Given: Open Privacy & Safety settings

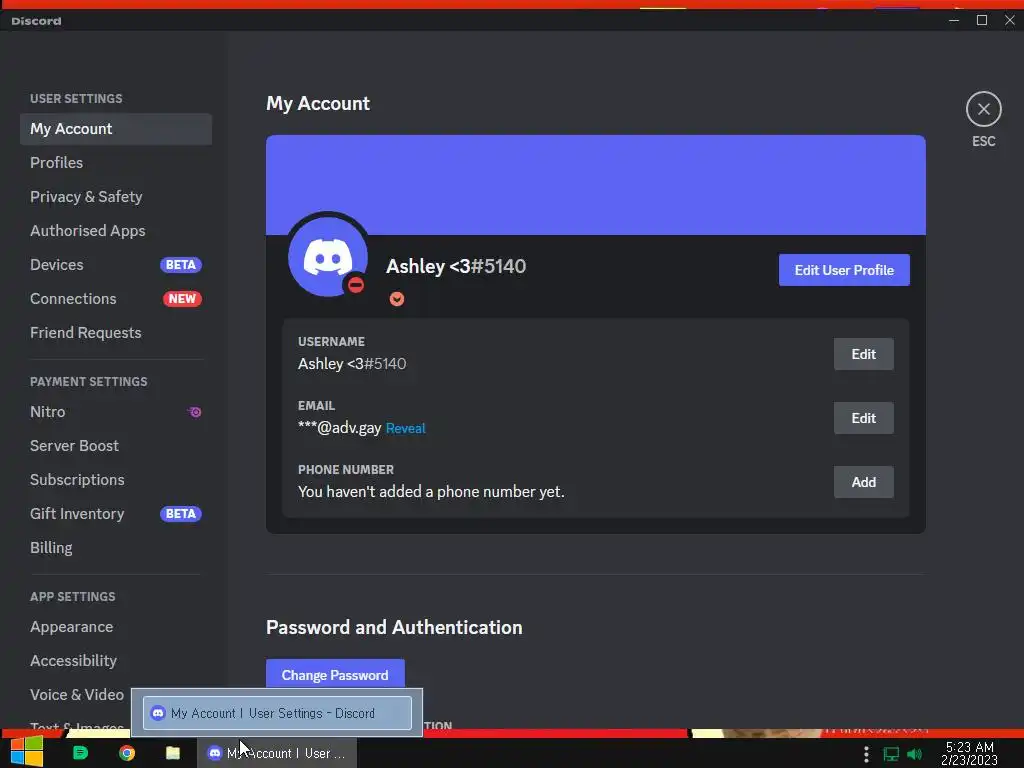Looking at the screenshot, I should point(116,197).
